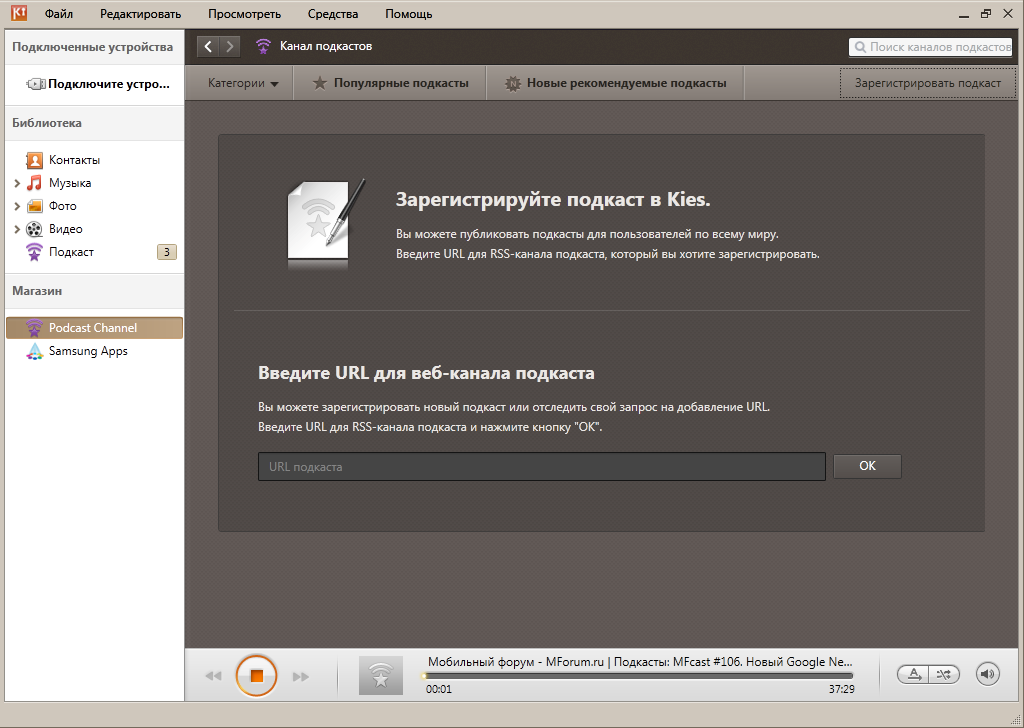Open the Просмотреть menu
This screenshot has width=1024, height=728.
click(x=244, y=14)
